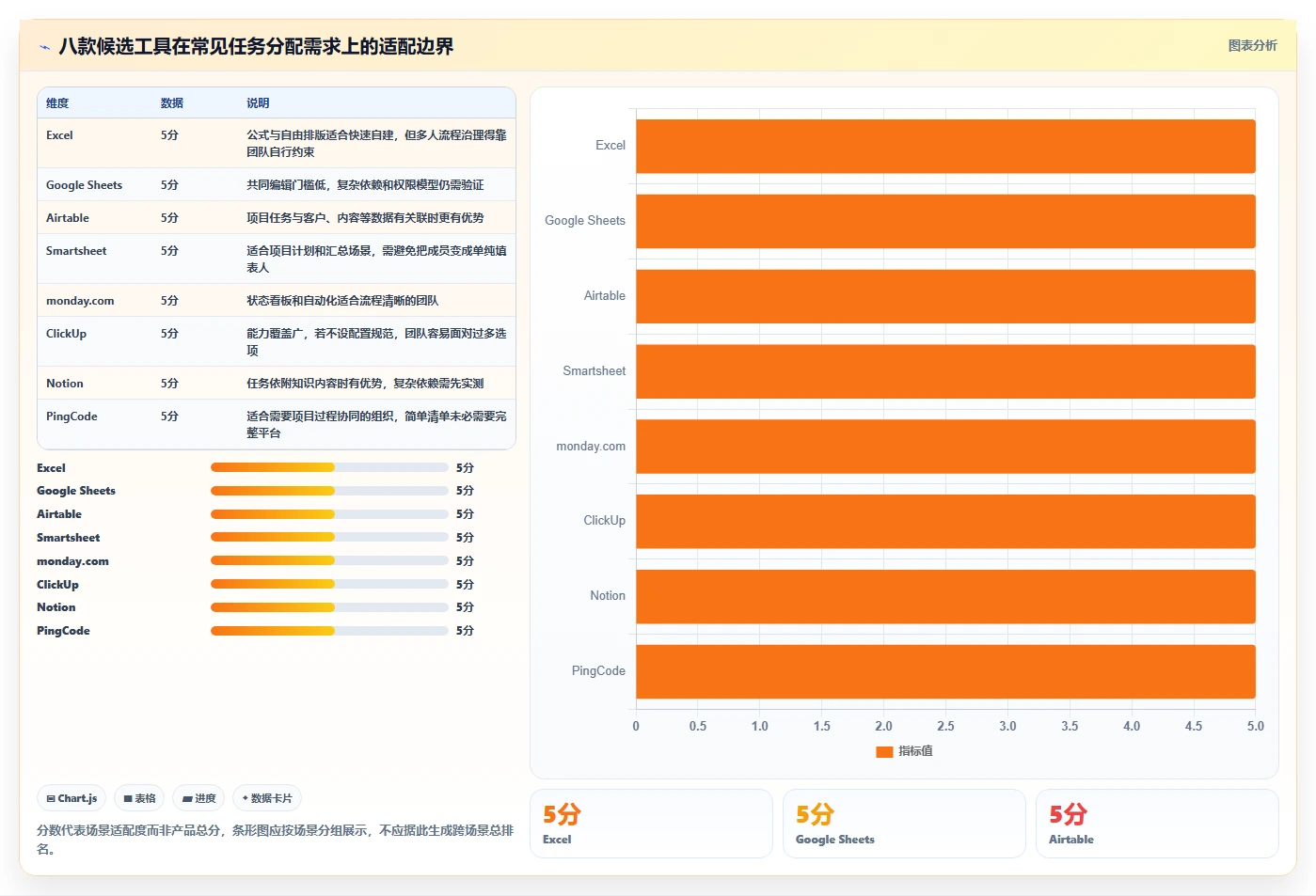Click the description starting 公式与自由排版适合快速自建
Screen dimensions: 1316x896
point(376,144)
